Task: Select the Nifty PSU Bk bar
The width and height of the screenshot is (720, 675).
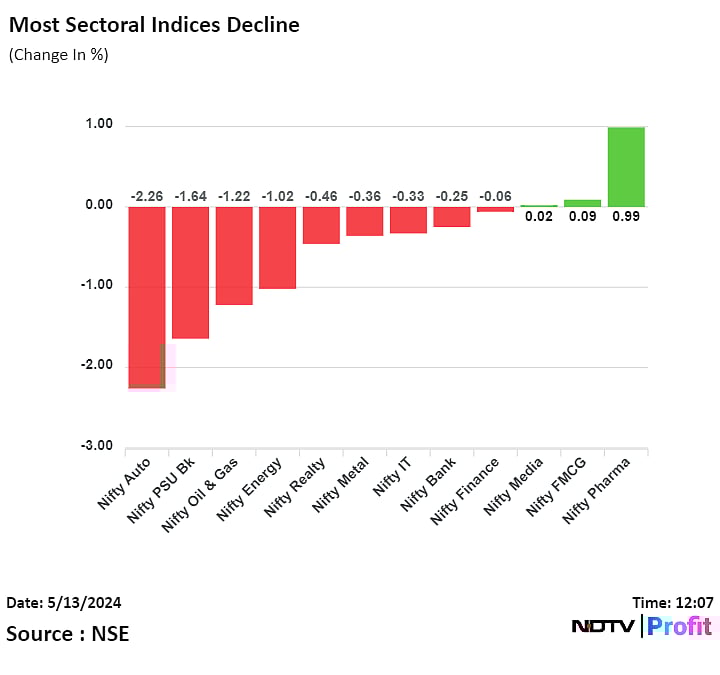Action: pos(190,272)
